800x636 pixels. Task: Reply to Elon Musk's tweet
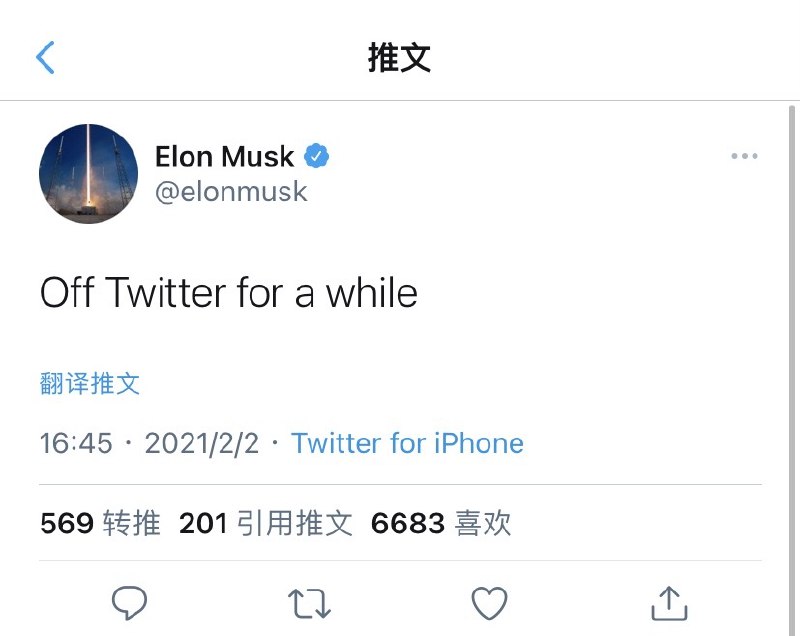click(130, 604)
